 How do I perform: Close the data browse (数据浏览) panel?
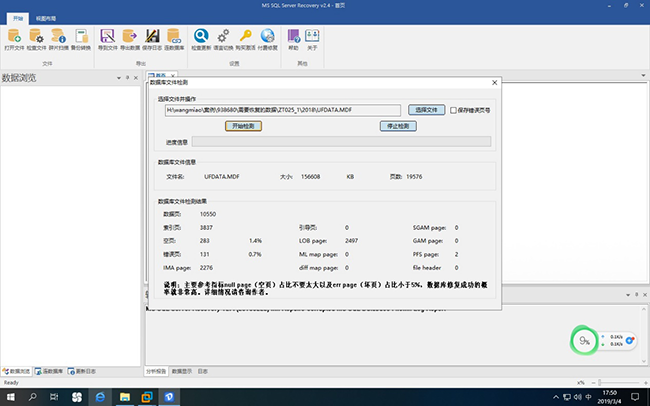click(x=136, y=78)
